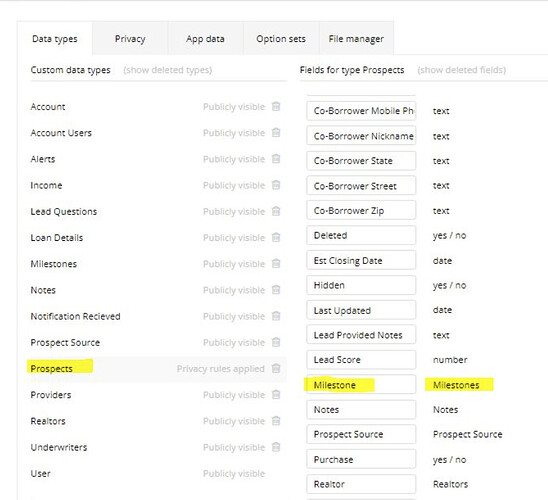Viewport: 548px width, 500px height.
Task: Click trash icon on the Milestones row
Action: (x=276, y=263)
